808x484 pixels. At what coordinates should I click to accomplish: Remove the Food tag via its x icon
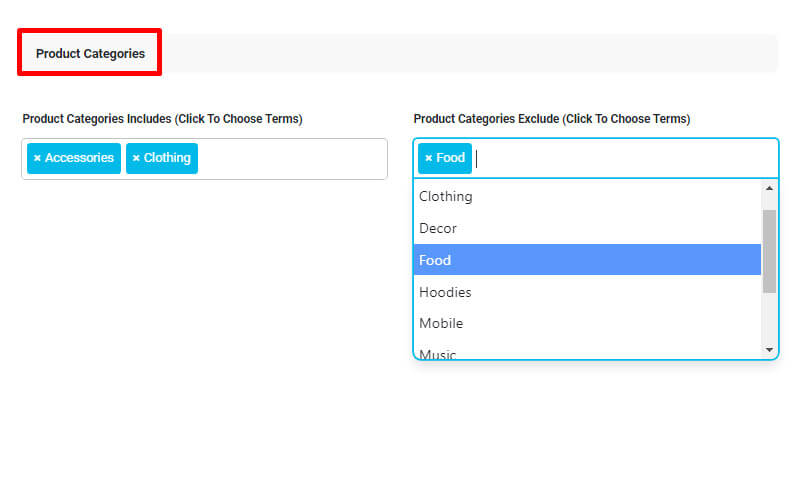[x=429, y=158]
